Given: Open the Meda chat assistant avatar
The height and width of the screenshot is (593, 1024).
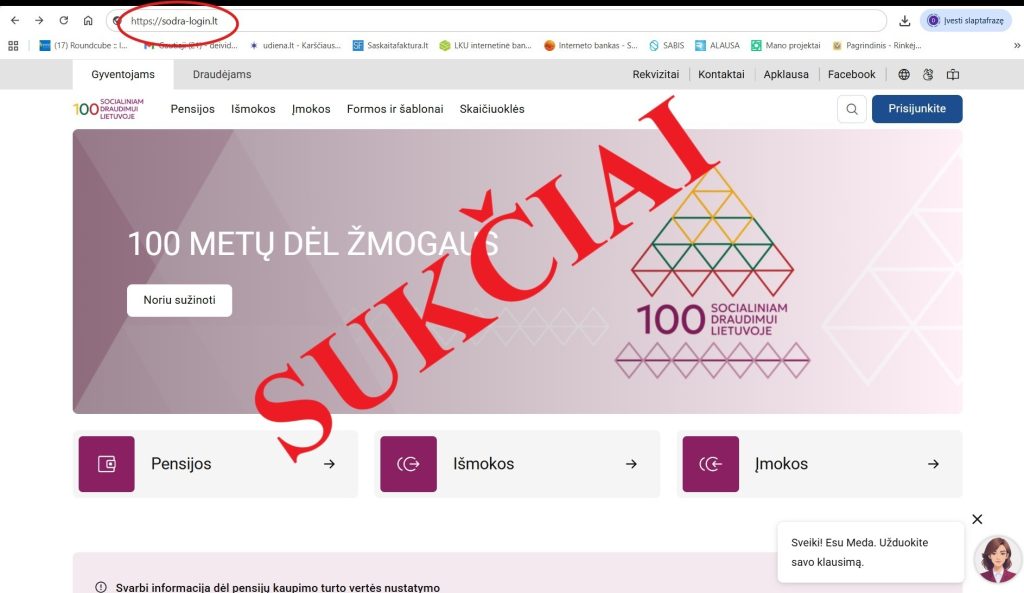Looking at the screenshot, I should [997, 559].
